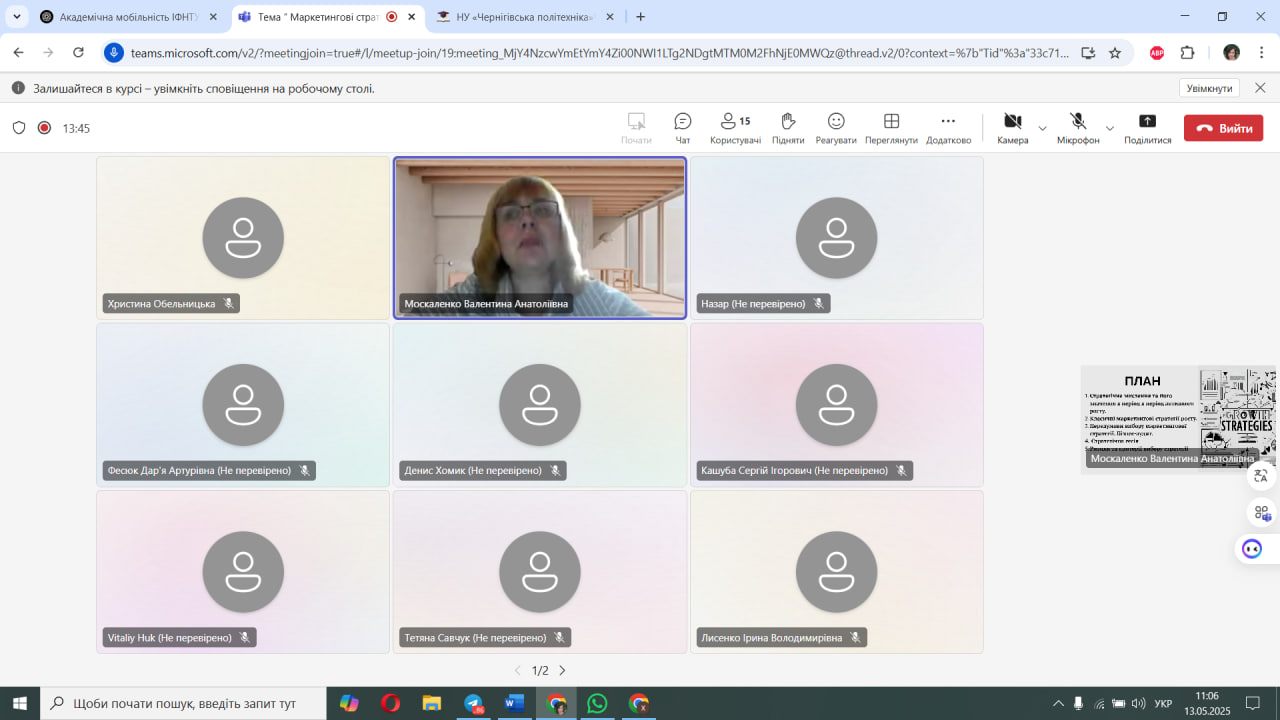Image resolution: width=1280 pixels, height=720 pixels.
Task: Go to next page of participants
Action: [x=562, y=670]
